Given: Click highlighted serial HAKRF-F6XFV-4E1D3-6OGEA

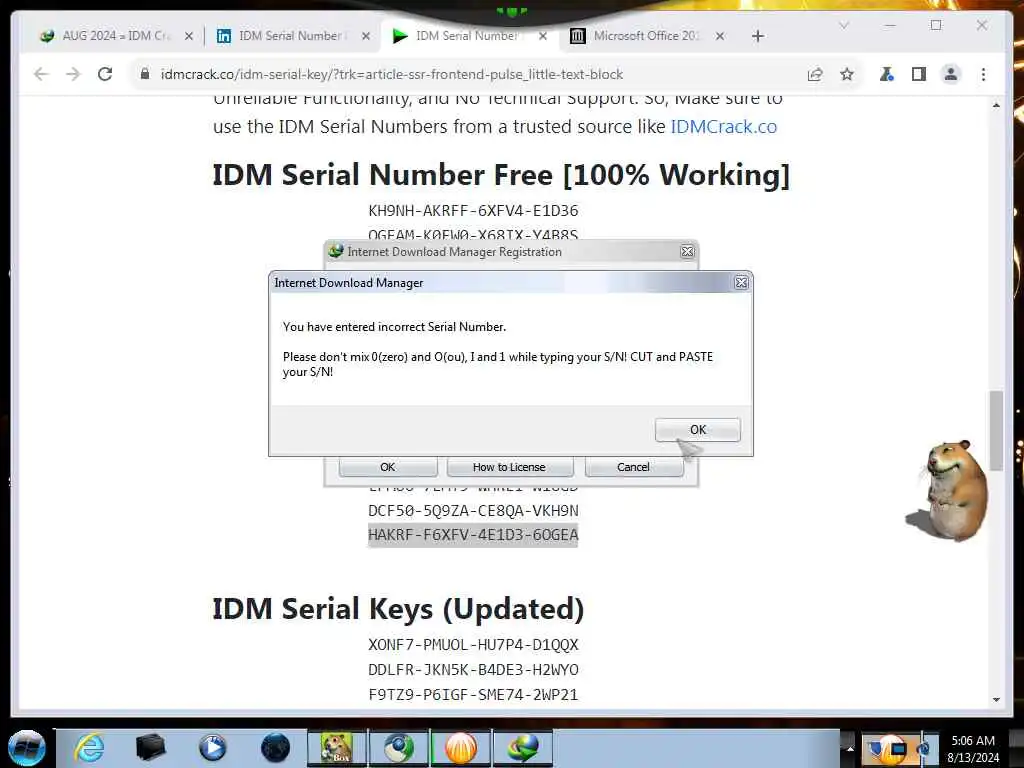Looking at the screenshot, I should coord(473,535).
